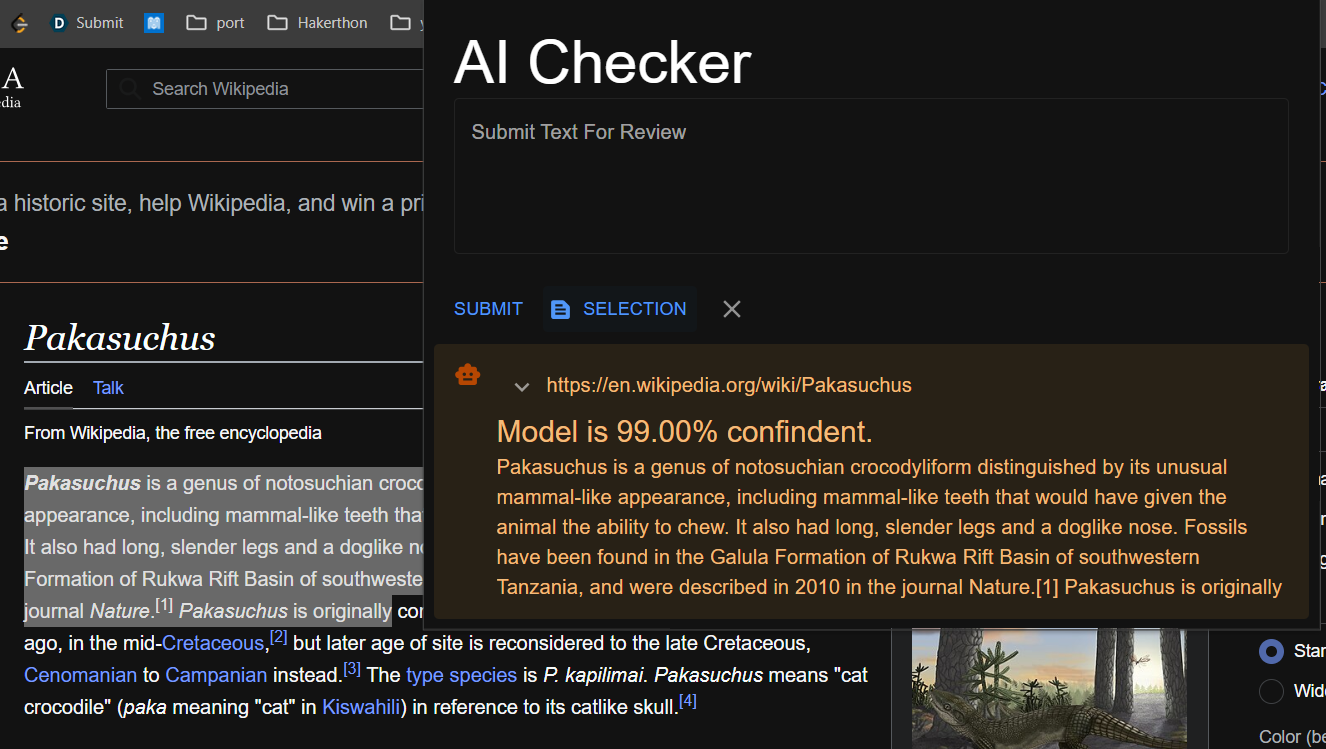Viewport: 1326px width, 749px height.
Task: Click the SUBMIT button in AI Checker
Action: click(x=488, y=309)
